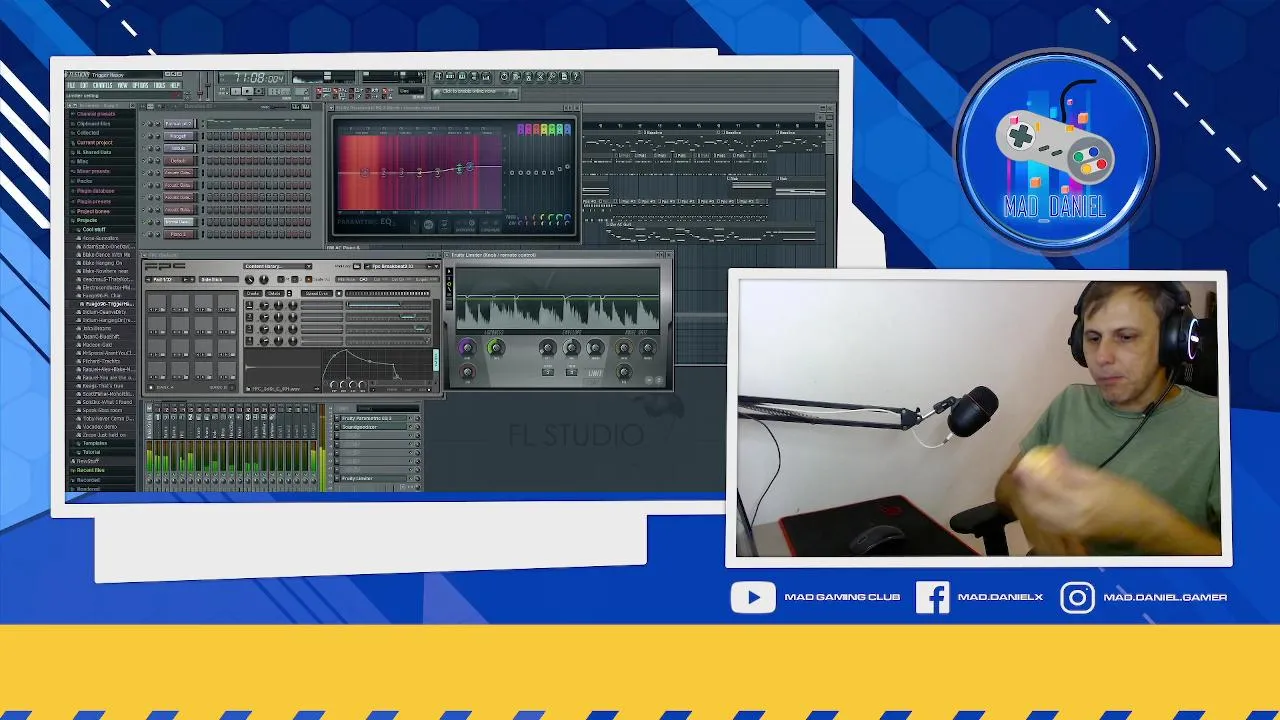Image resolution: width=1280 pixels, height=720 pixels.
Task: Adjust the master volume slider beside the menu bar
Action: point(200,86)
